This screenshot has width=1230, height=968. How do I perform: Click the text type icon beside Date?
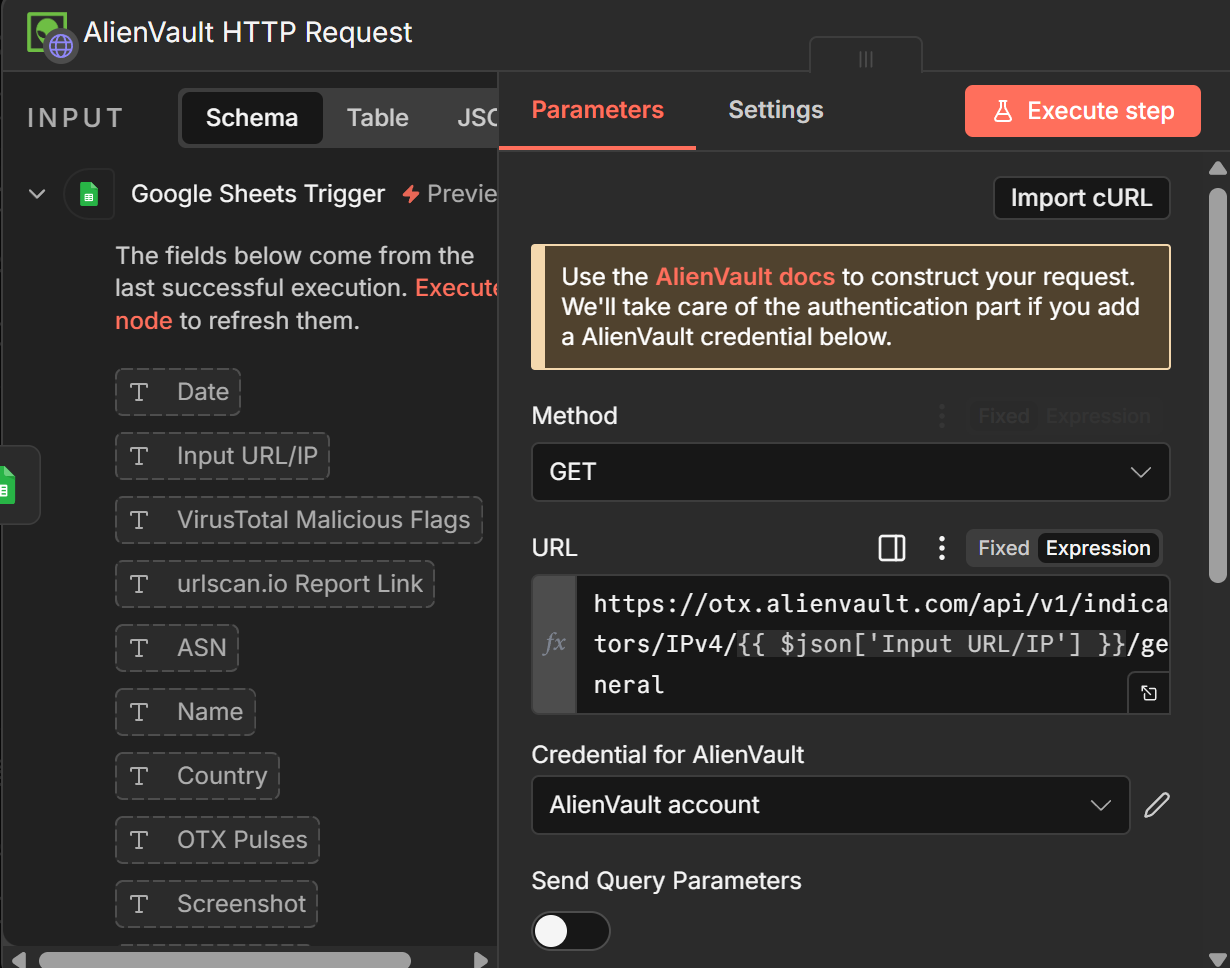[139, 392]
